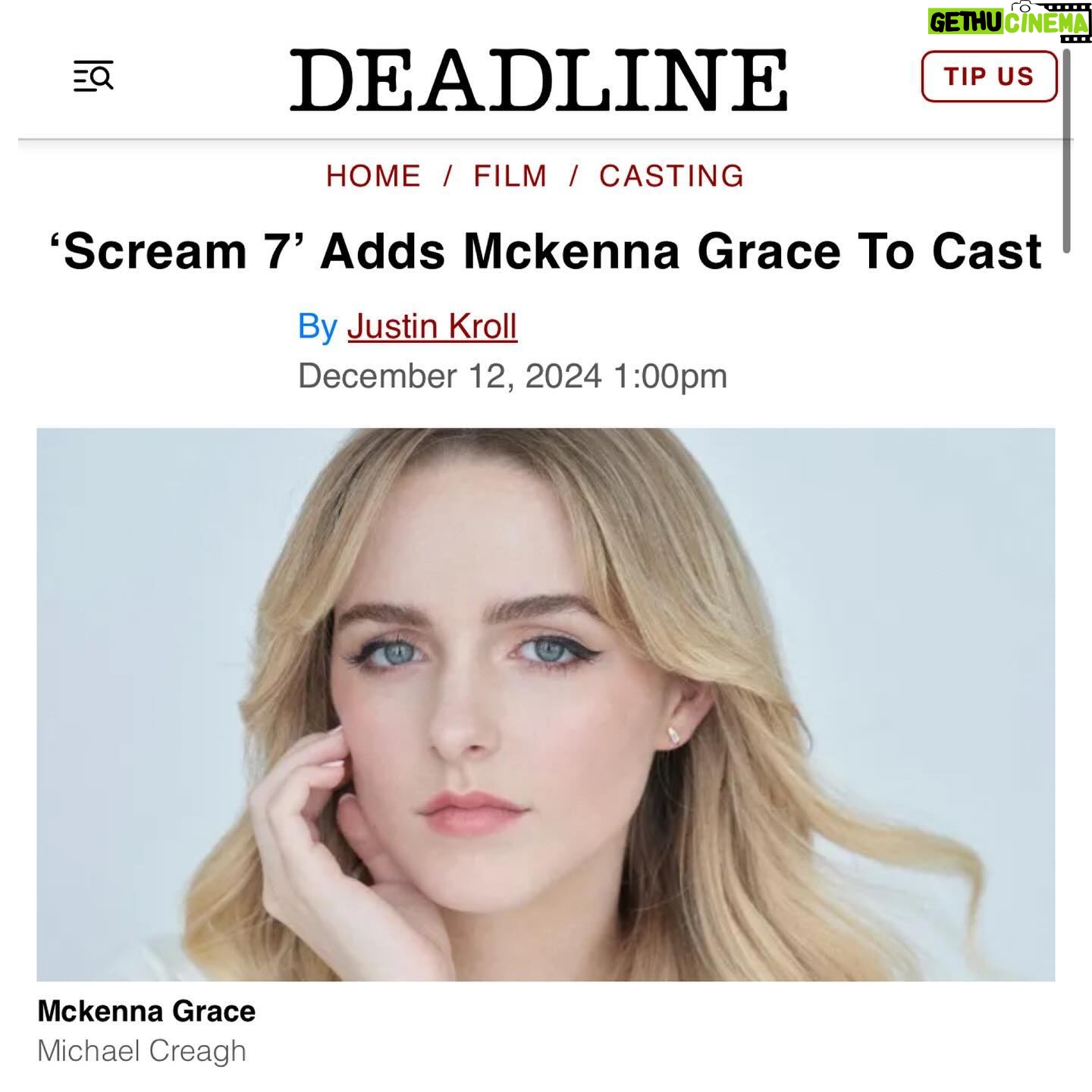Click 'Scream 7' in the headline
This screenshot has width=1092, height=1092.
pos(171,252)
